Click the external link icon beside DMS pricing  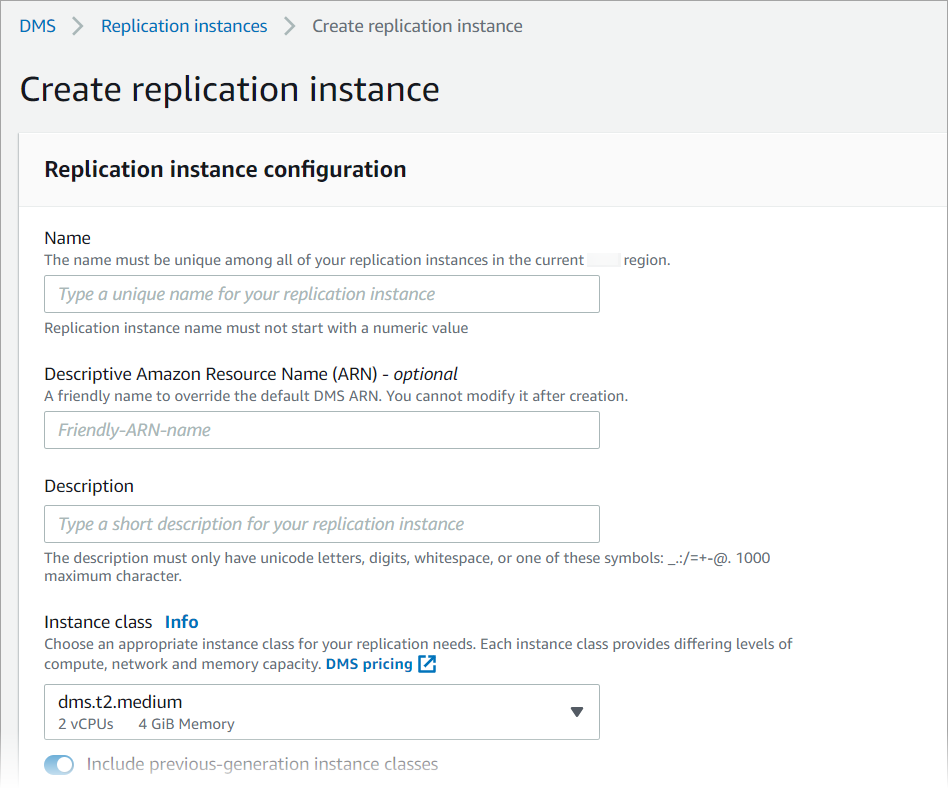click(x=427, y=664)
